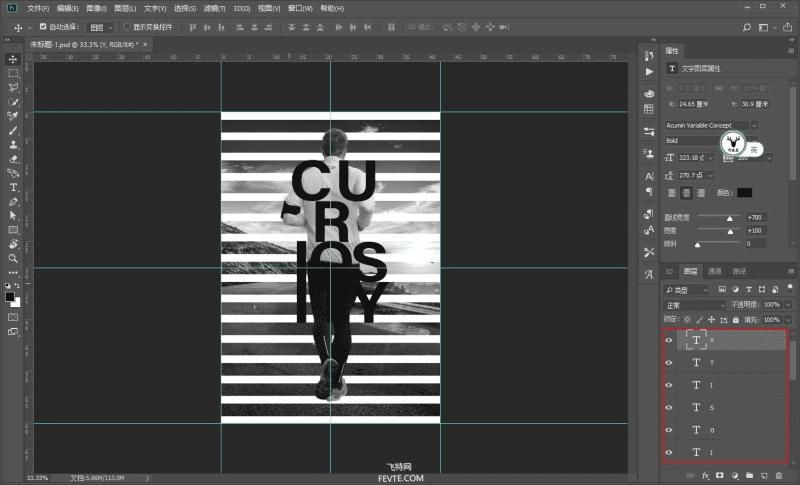Create a new layer group folder
Image resolution: width=800 pixels, height=485 pixels.
(x=749, y=476)
